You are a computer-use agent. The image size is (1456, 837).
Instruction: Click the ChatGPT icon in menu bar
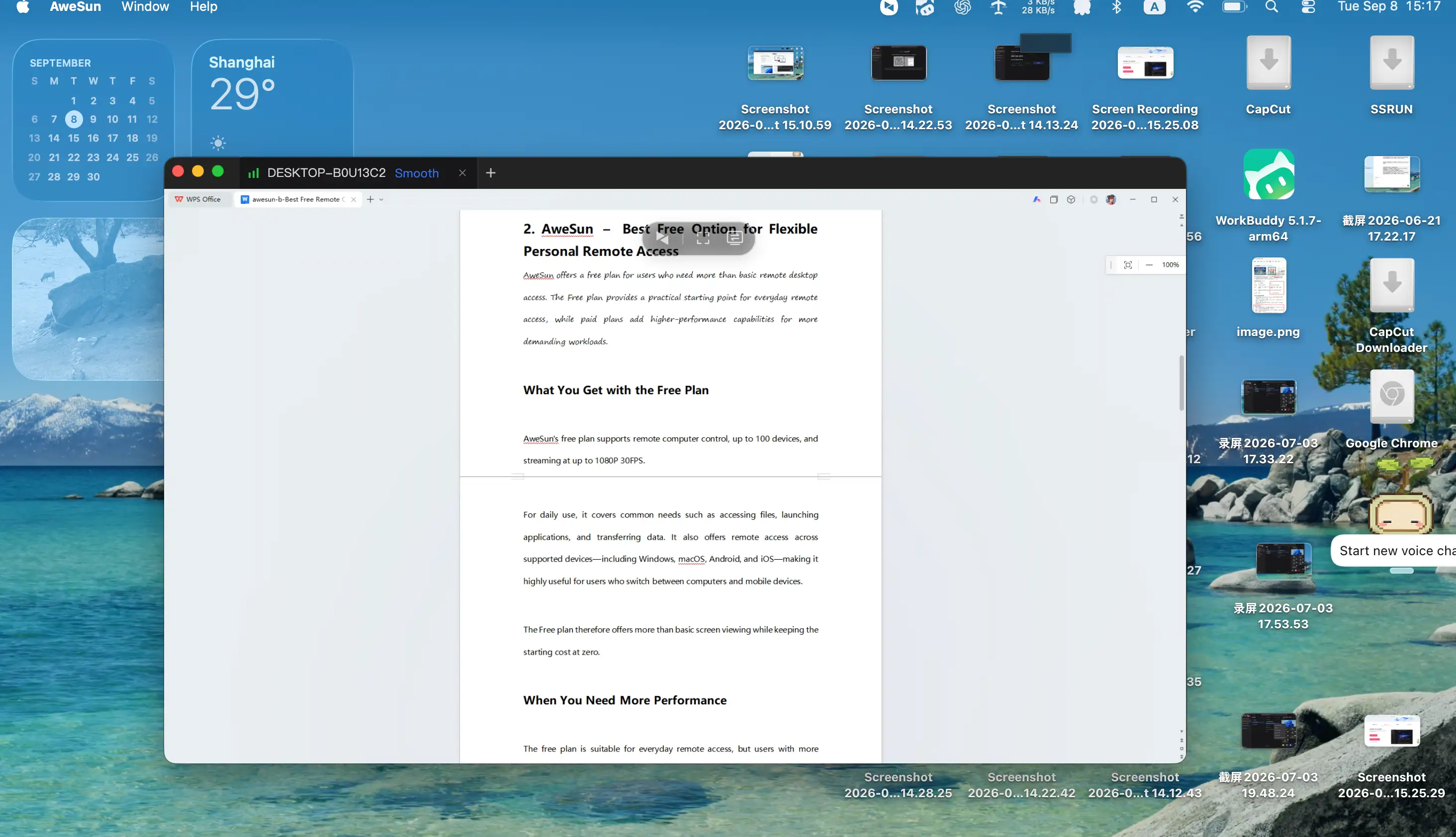point(963,7)
